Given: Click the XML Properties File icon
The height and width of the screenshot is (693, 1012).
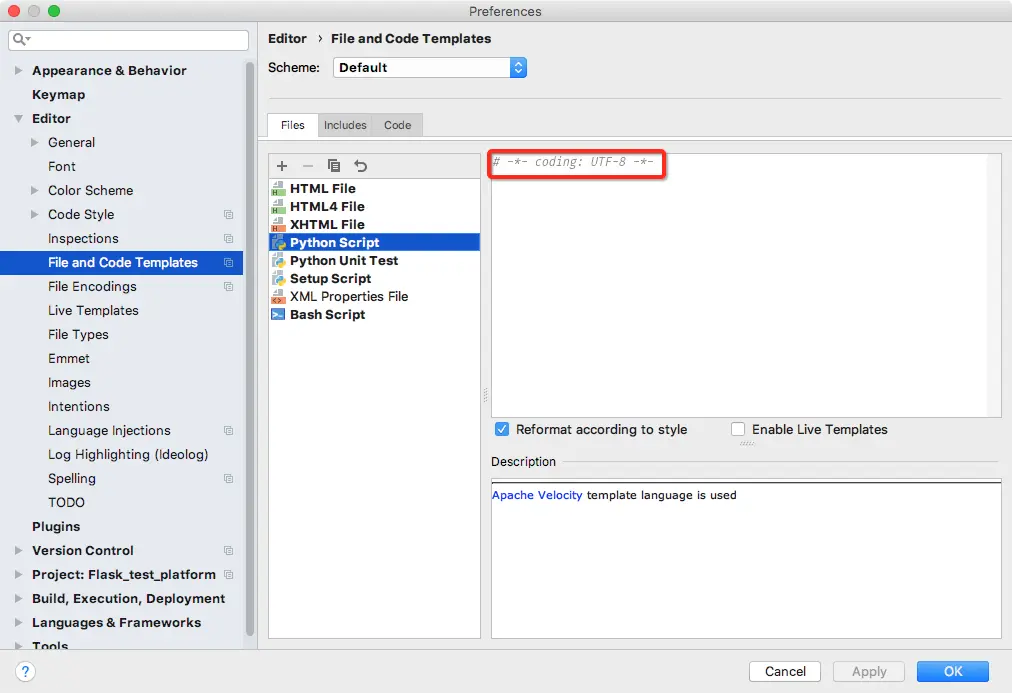Looking at the screenshot, I should (x=278, y=297).
